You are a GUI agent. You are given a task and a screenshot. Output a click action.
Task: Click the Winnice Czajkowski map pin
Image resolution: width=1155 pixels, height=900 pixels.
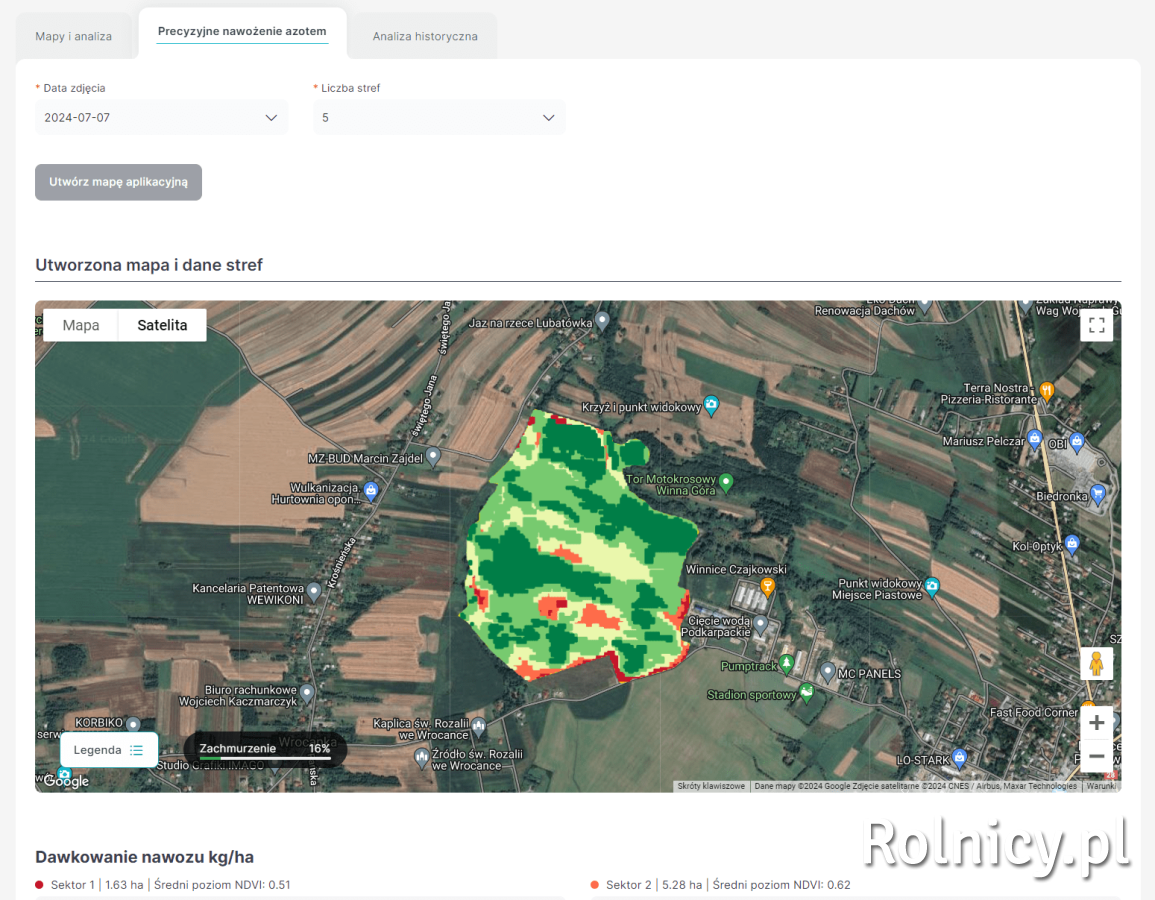[x=767, y=586]
